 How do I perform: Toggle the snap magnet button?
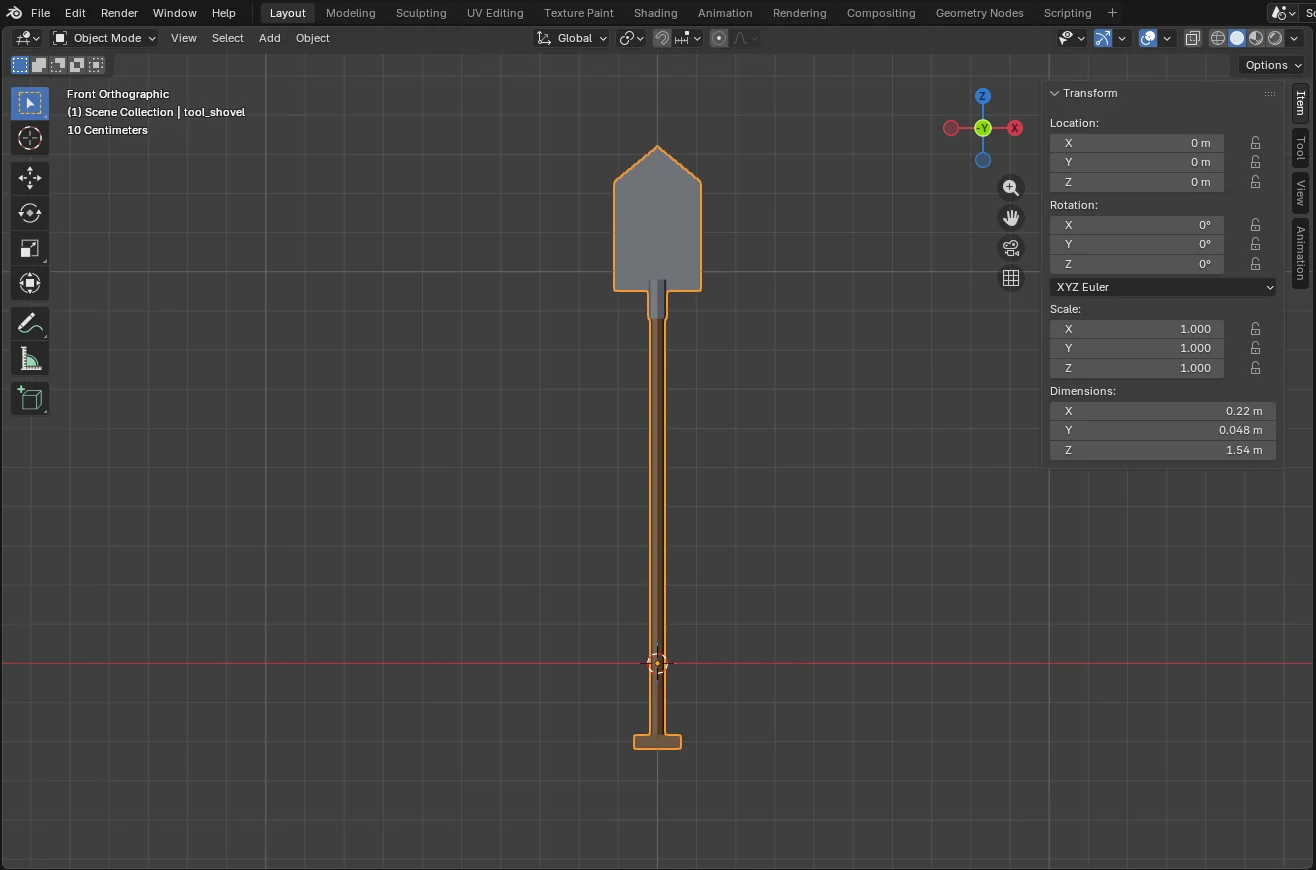(662, 38)
